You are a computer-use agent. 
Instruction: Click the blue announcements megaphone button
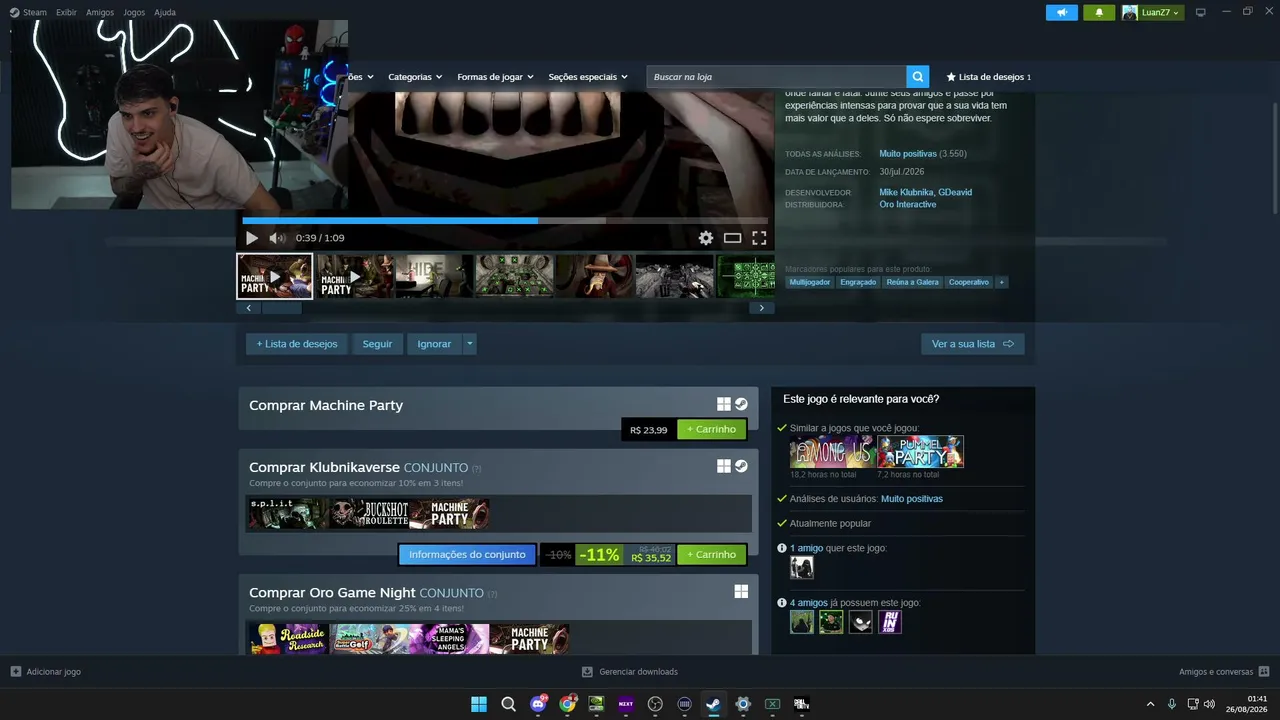(x=1062, y=12)
